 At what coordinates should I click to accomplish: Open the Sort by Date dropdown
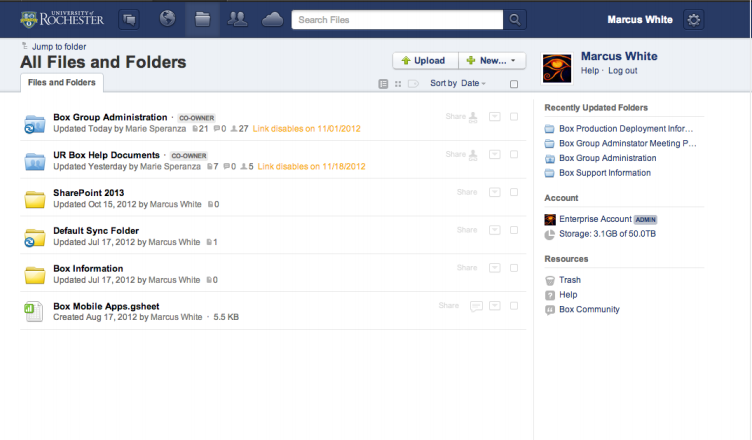(x=458, y=83)
